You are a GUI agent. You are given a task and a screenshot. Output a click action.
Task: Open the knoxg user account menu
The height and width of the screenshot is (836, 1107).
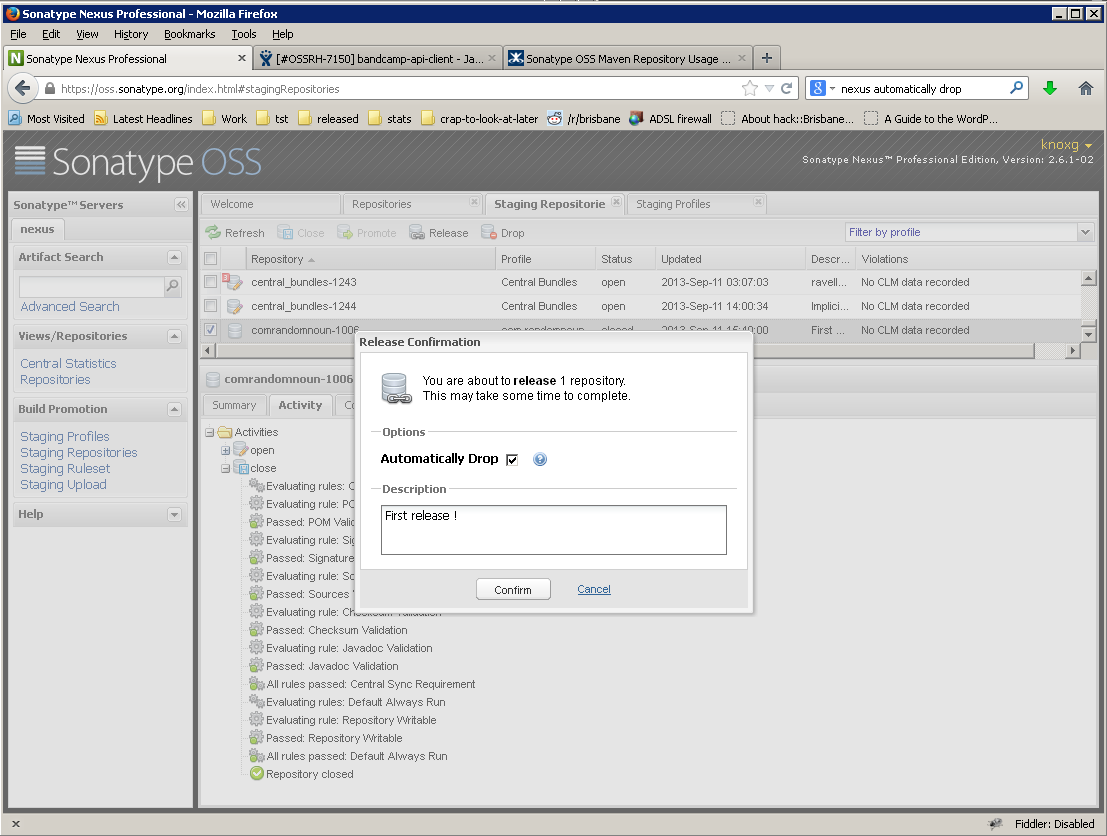pyautogui.click(x=1066, y=145)
